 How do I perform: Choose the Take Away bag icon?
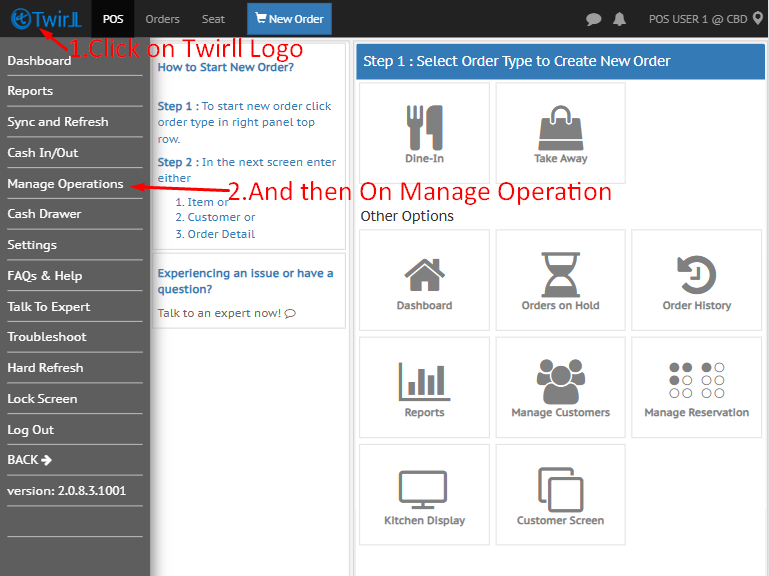(x=560, y=132)
